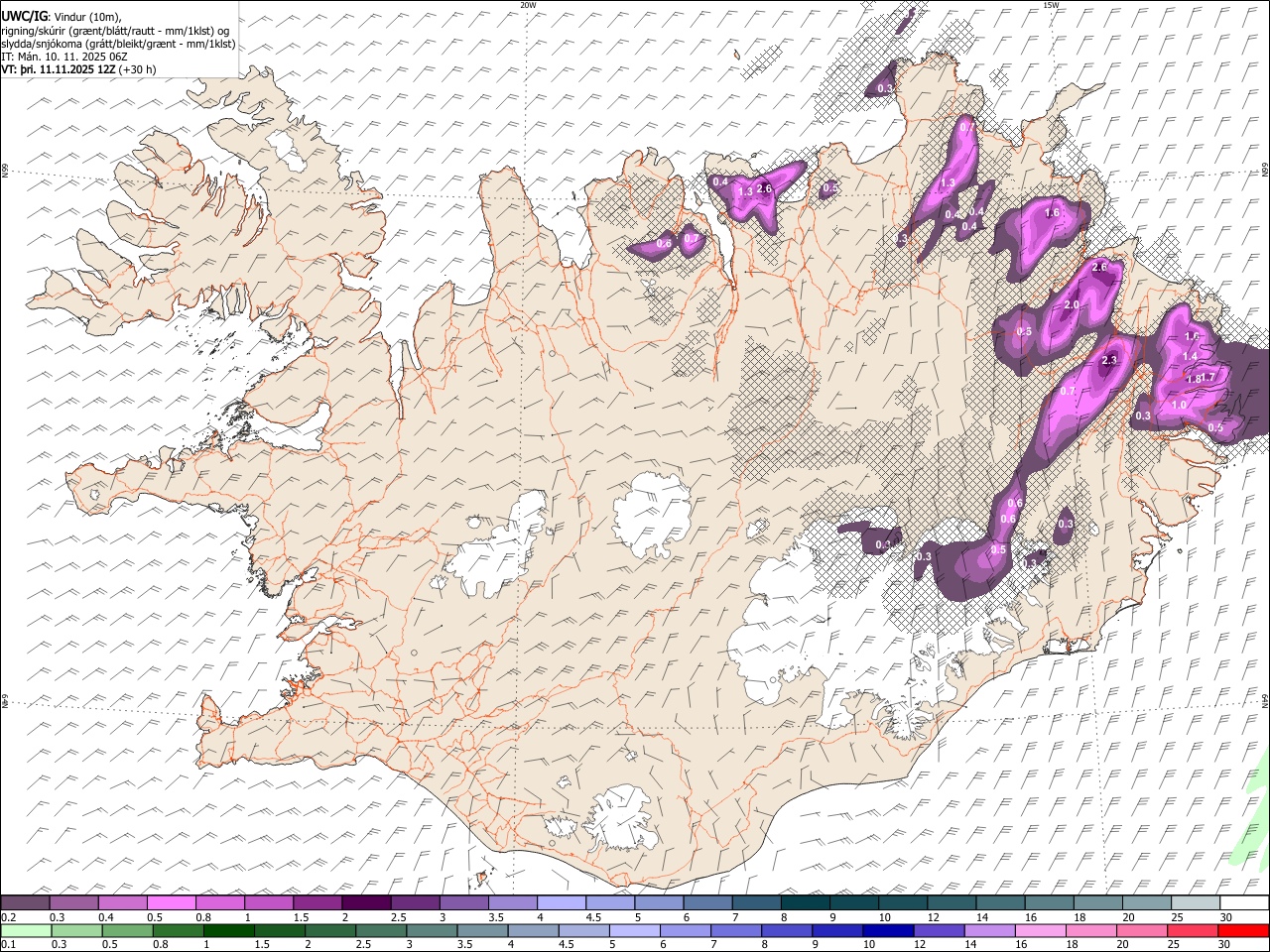
Task: Pick top-row legend swatch between 20 and 25
Action: click(1146, 903)
